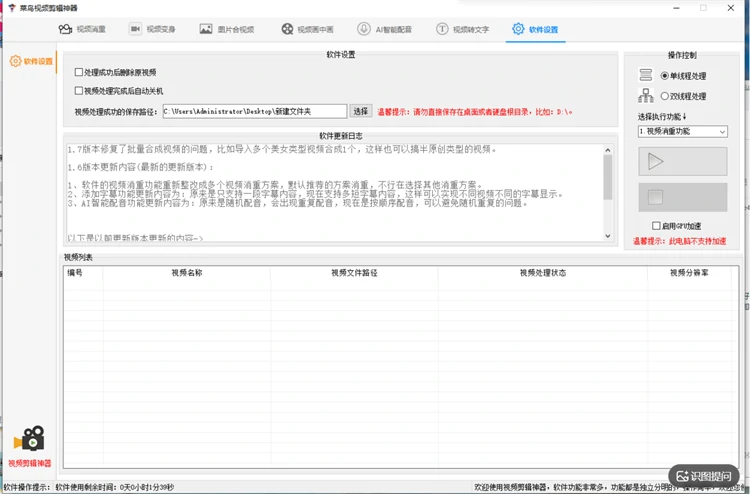This screenshot has height=494, width=750.
Task: Open the 软件设置 item in left sidebar
Action: pos(32,61)
